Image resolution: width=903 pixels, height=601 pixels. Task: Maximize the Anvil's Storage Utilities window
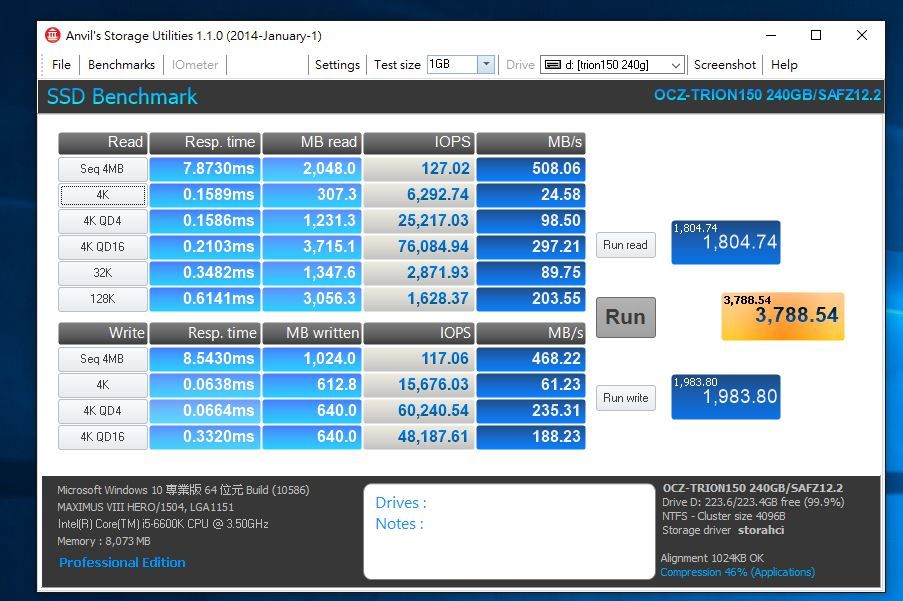[816, 36]
